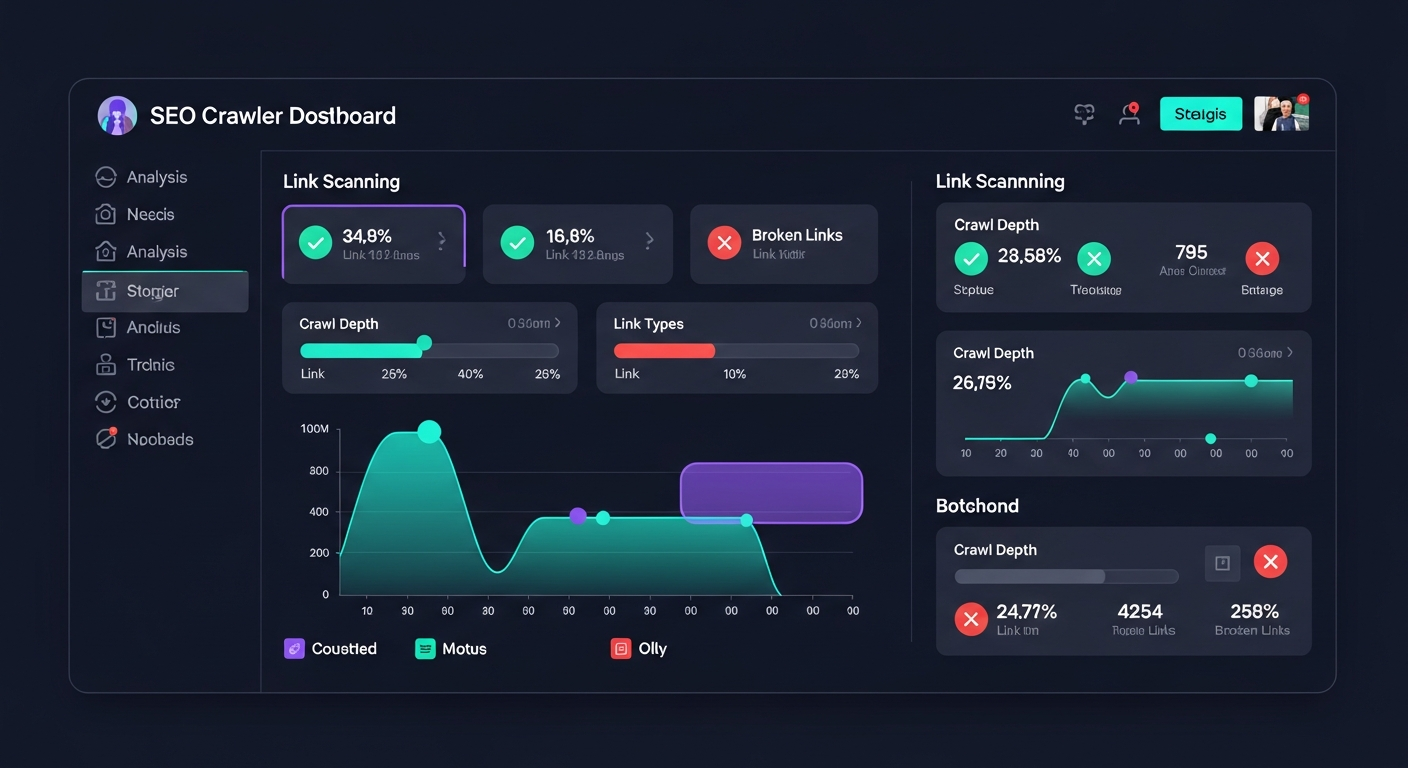Open the Trdnis user icon in sidebar
The height and width of the screenshot is (768, 1408).
click(x=107, y=364)
